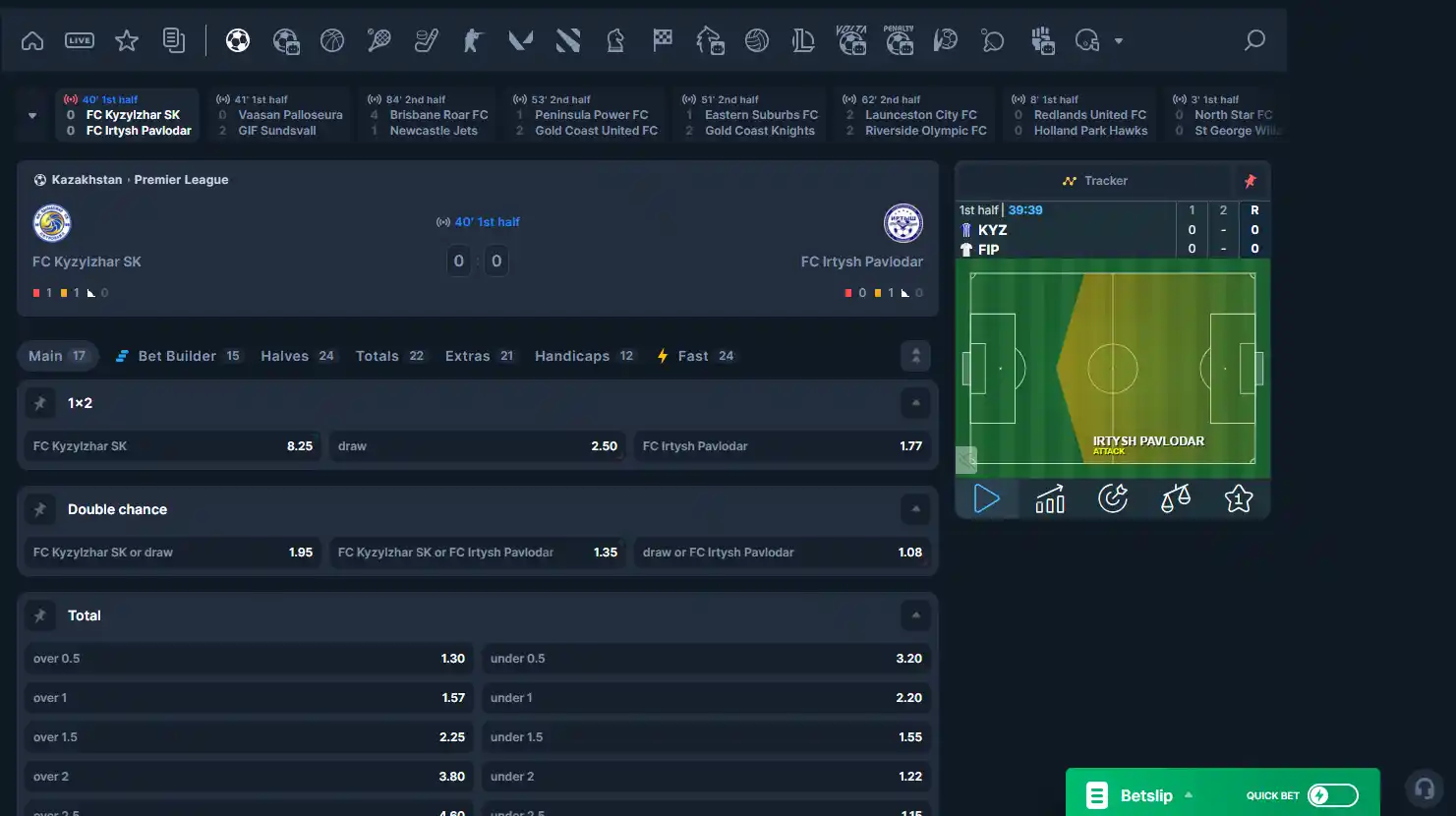Select the tennis racket sport icon

pos(379,40)
